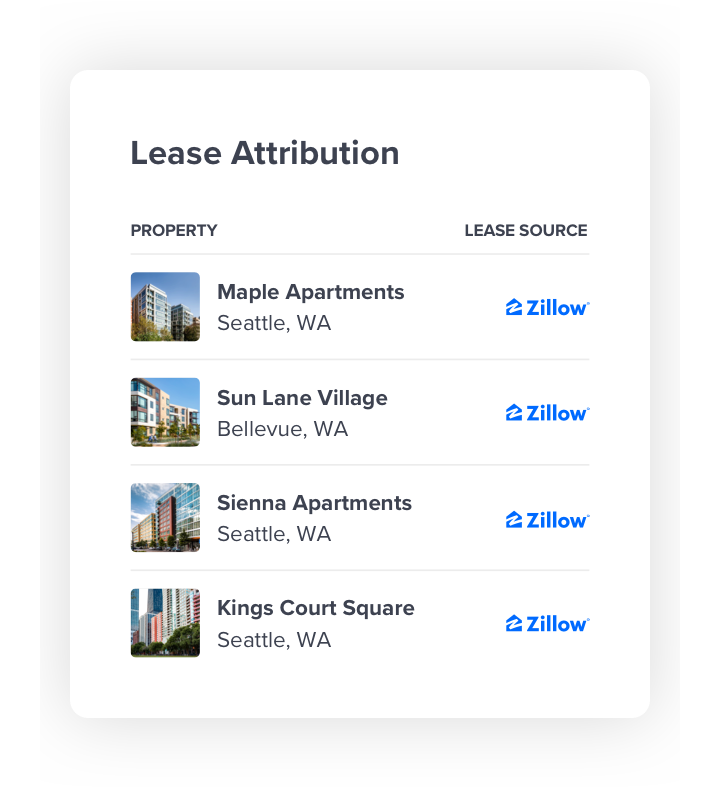Open the Kings Court Square building thumbnail
The width and height of the screenshot is (720, 788).
coord(165,623)
